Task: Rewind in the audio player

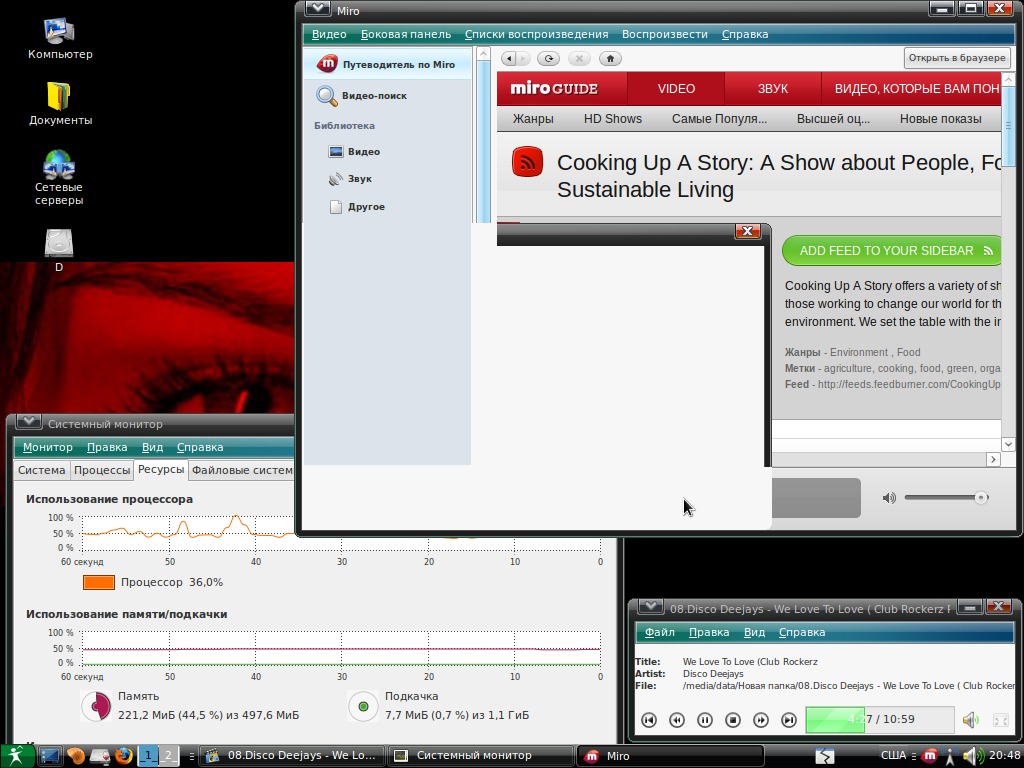Action: coord(677,720)
